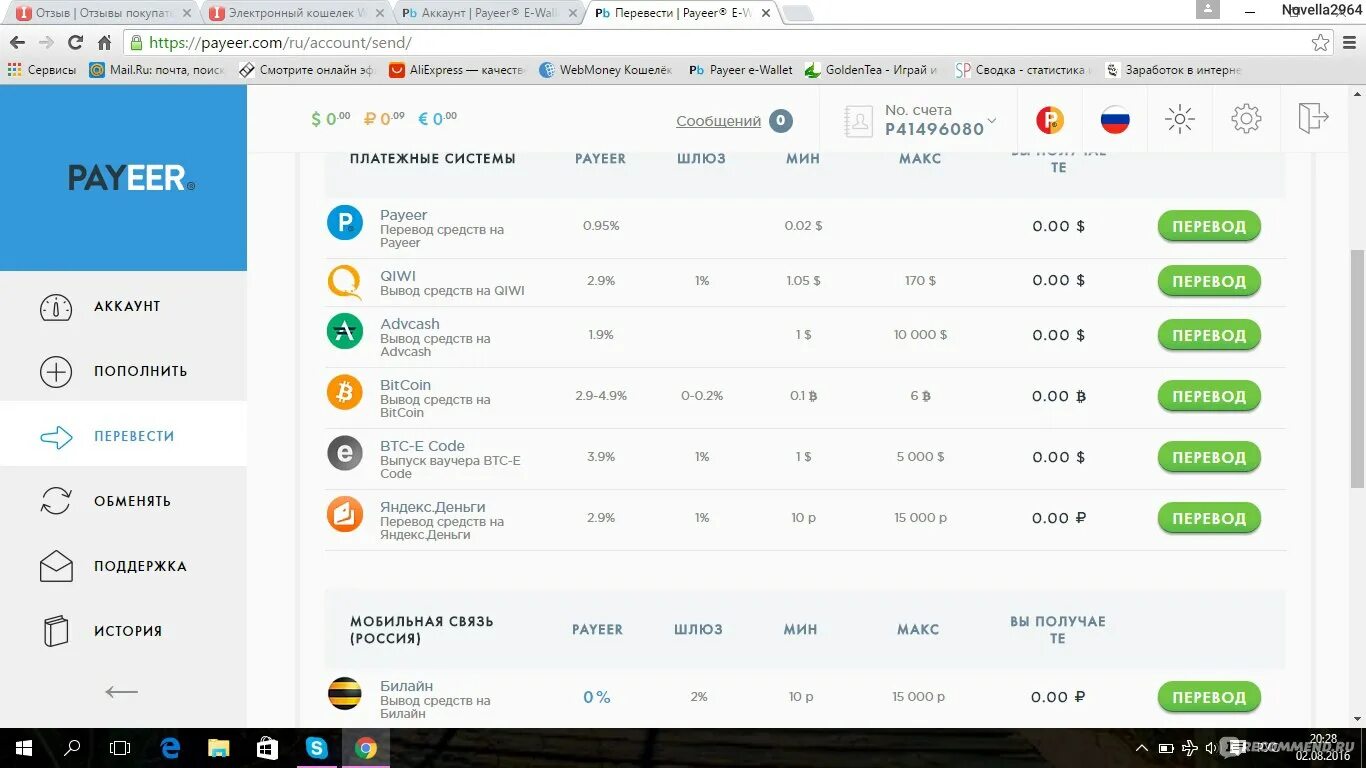Click Перевод button for Advcash row

pyautogui.click(x=1209, y=336)
